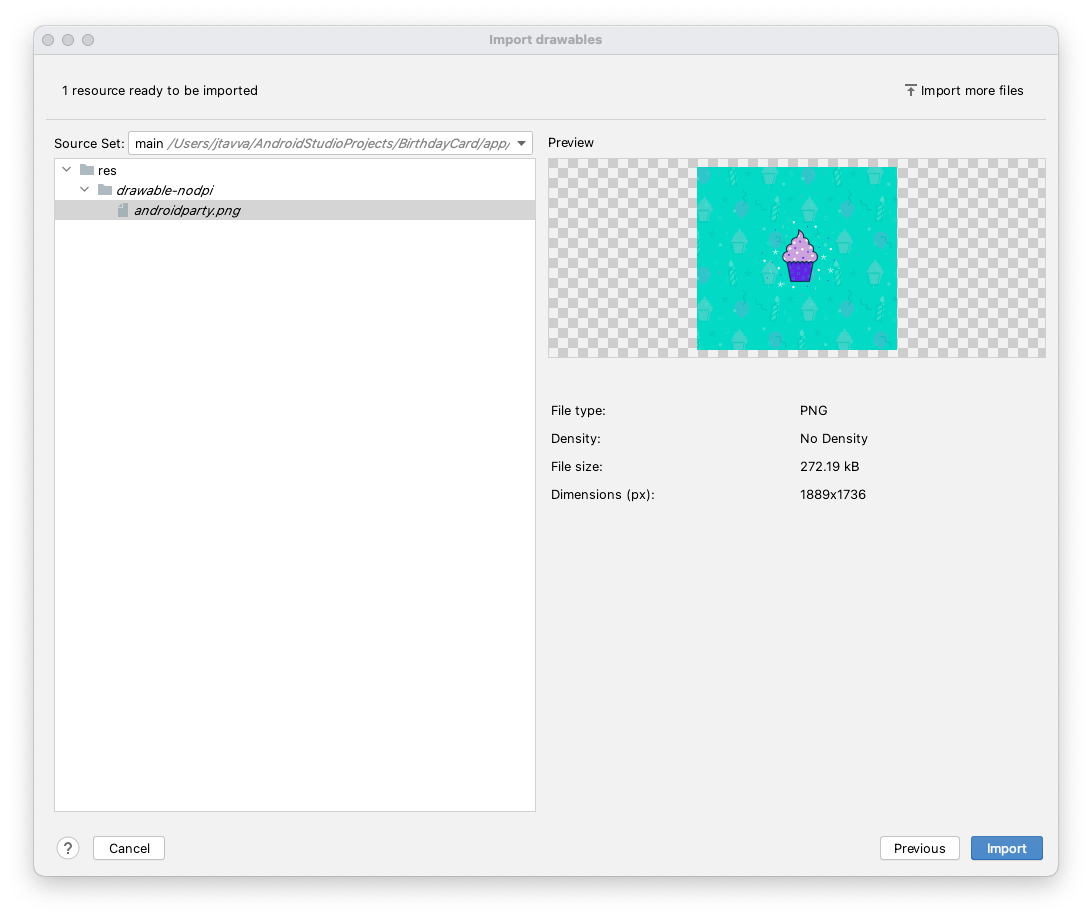
Task: Click the Import drawables title bar text
Action: click(x=545, y=40)
